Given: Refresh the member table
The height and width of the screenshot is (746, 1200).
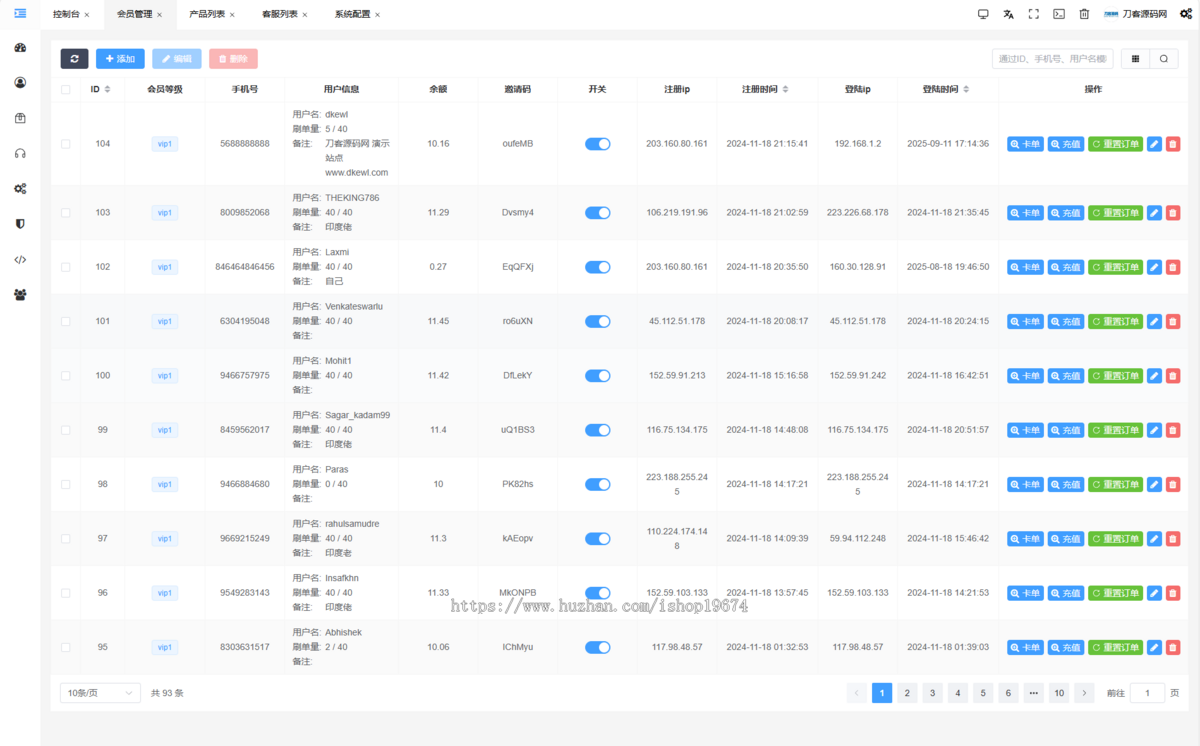Looking at the screenshot, I should coord(74,59).
